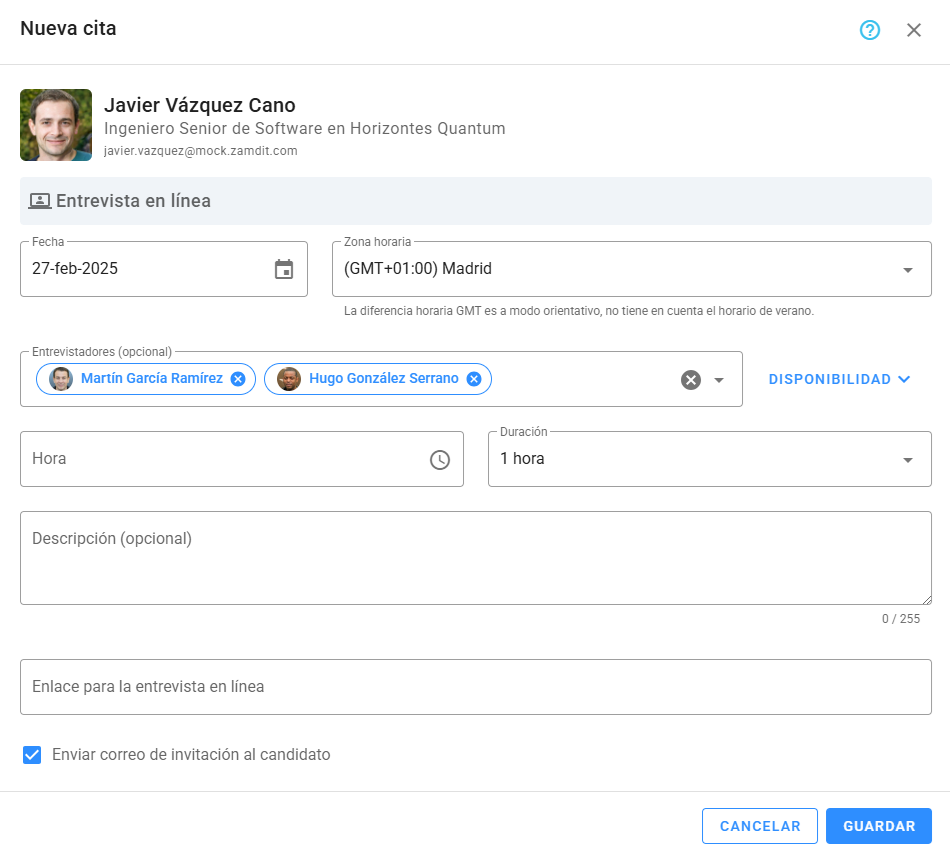Viewport: 950px width, 855px height.
Task: Click the CANCELAR button
Action: tap(760, 826)
